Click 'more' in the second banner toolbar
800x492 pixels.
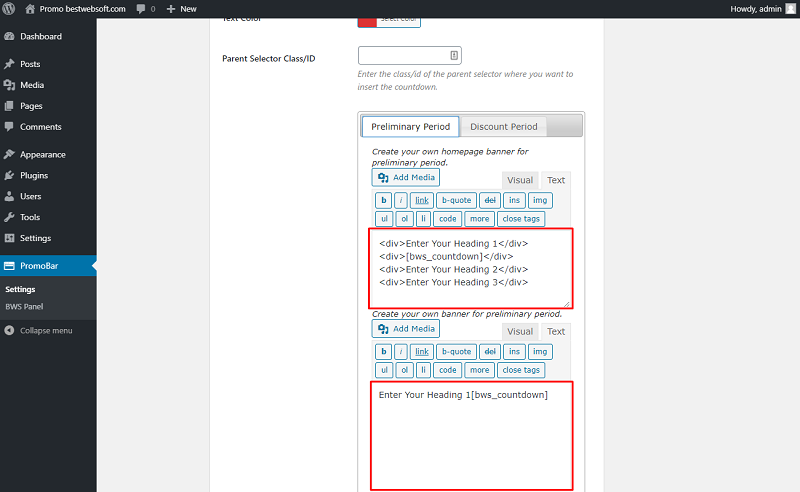pos(480,370)
